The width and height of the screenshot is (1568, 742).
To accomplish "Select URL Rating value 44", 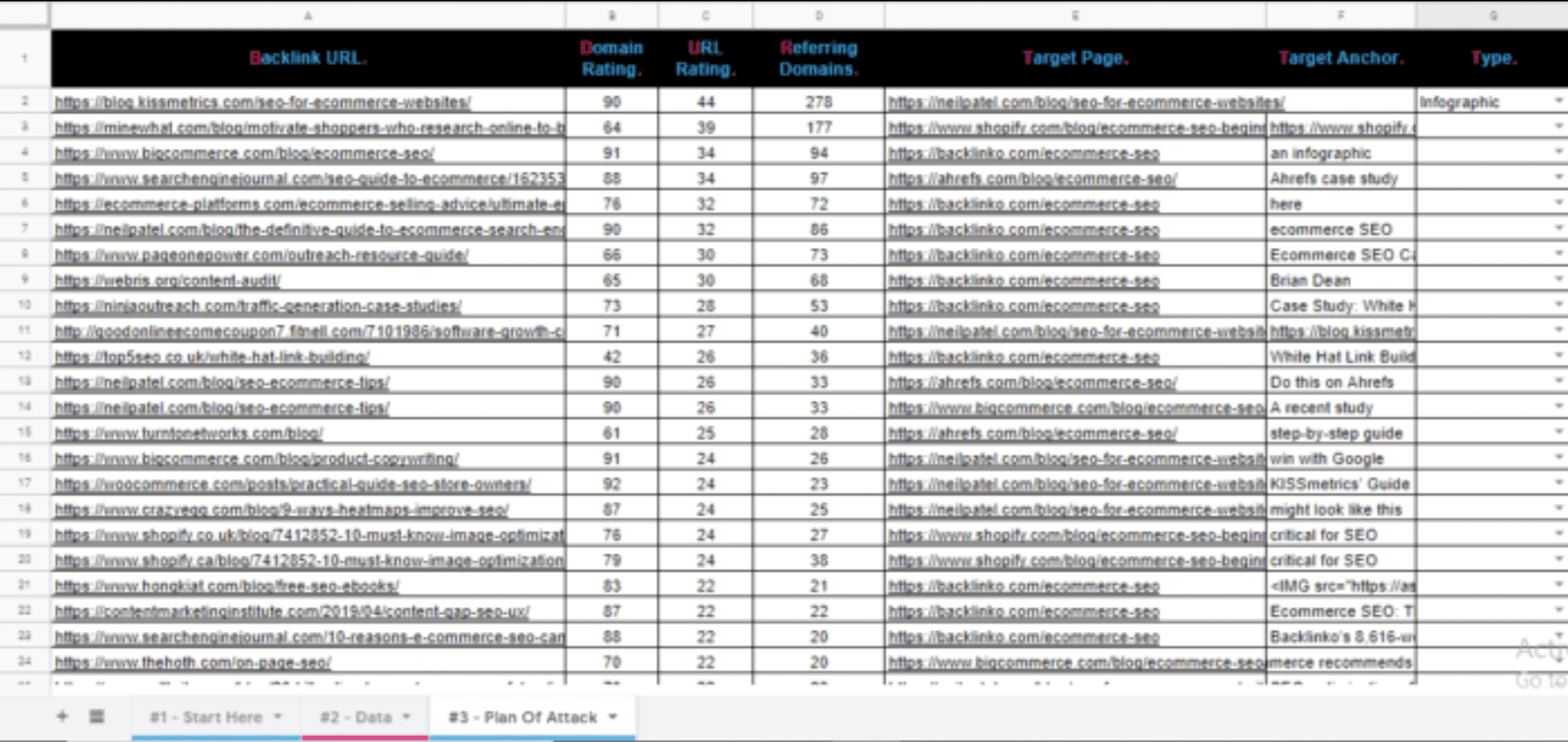I will pos(705,102).
